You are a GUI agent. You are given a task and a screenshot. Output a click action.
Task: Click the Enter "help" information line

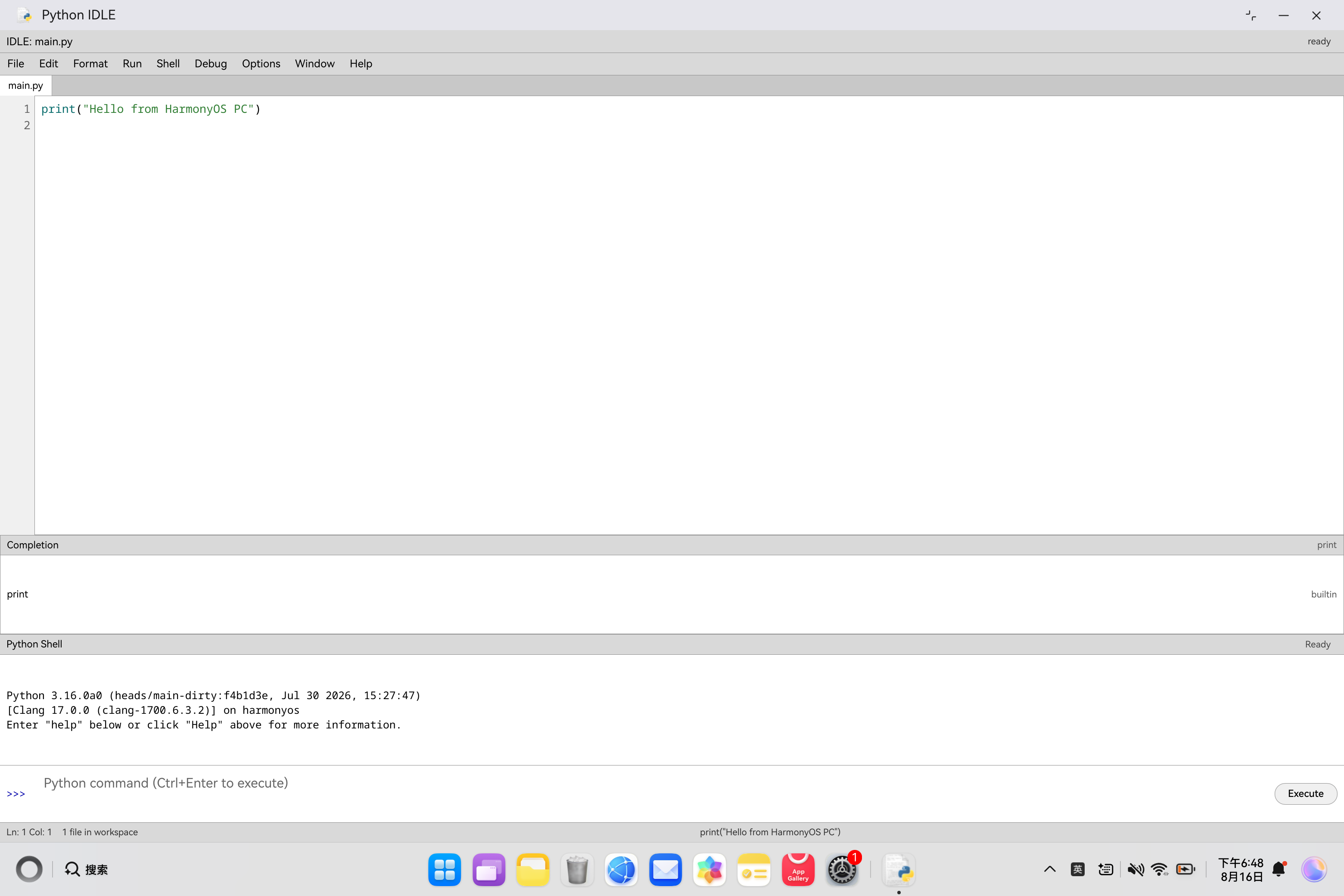tap(204, 725)
